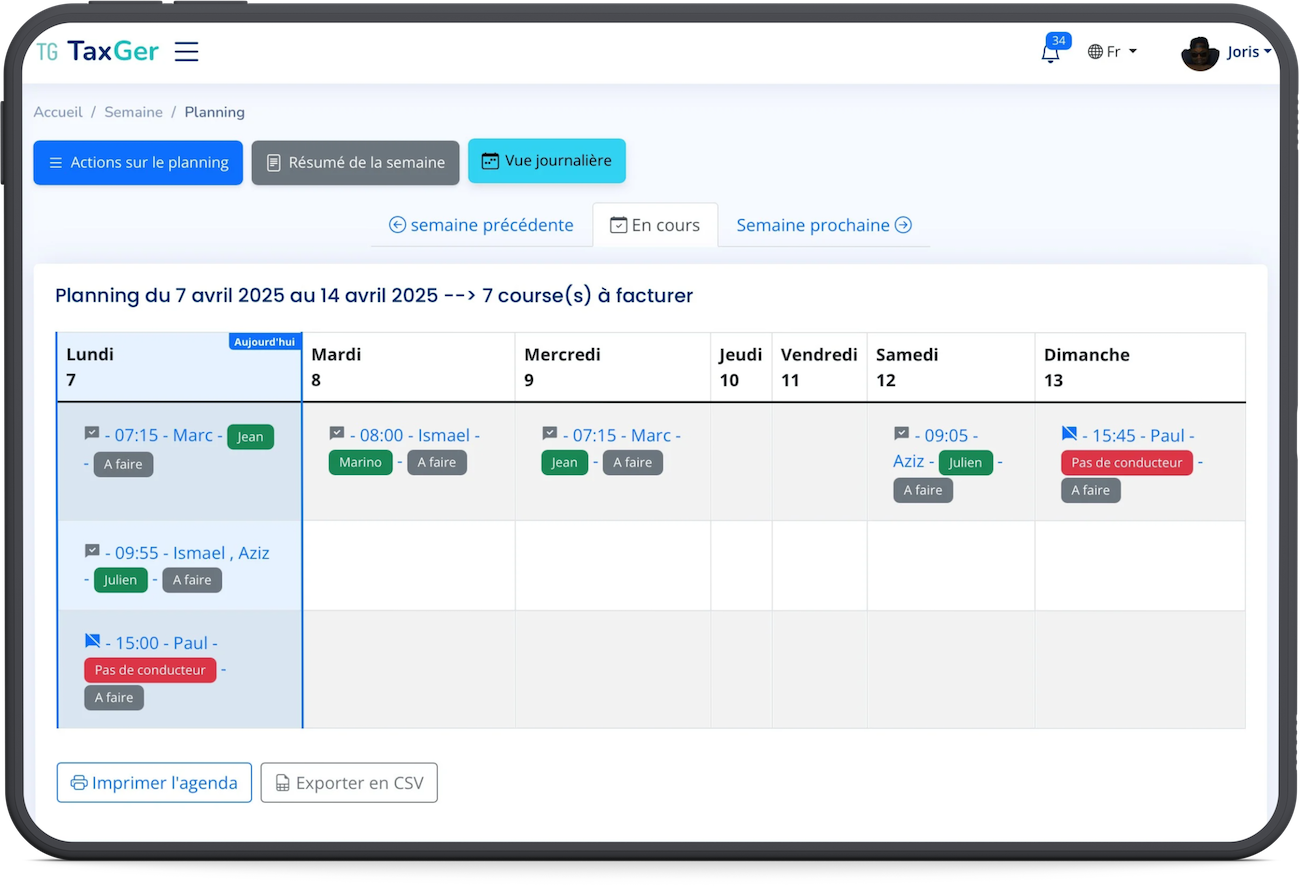Open the Fr language dropdown arrow
The height and width of the screenshot is (887, 1300).
pos(1133,52)
